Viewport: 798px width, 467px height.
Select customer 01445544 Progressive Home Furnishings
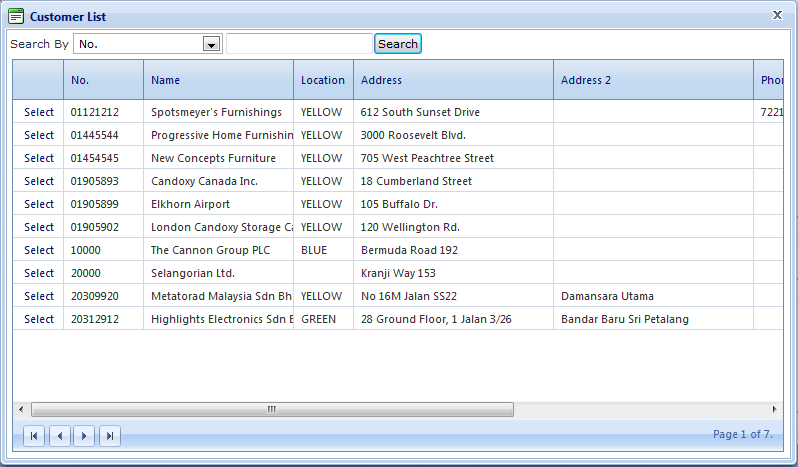(39, 135)
